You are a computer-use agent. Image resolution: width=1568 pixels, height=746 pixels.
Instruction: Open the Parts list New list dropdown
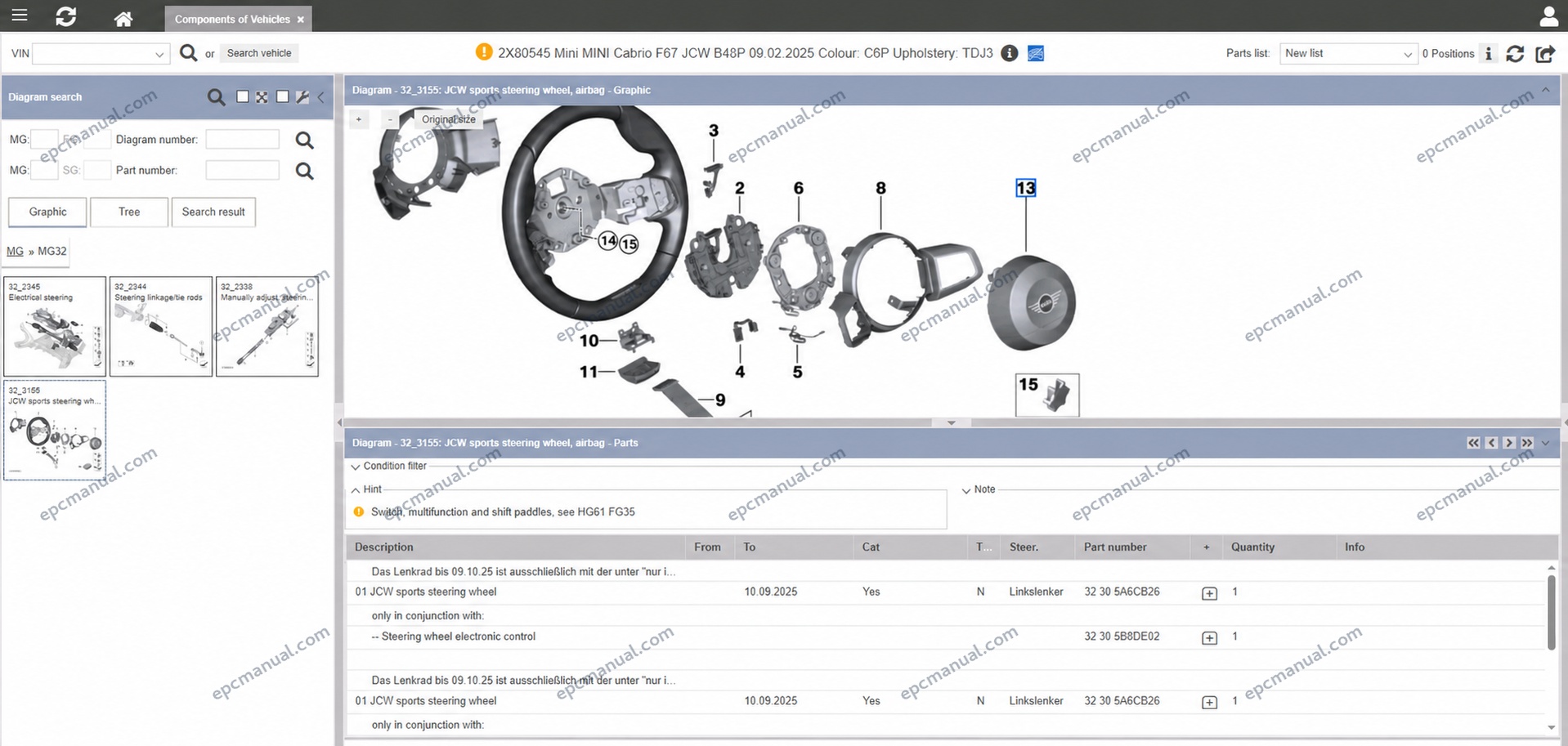click(1347, 54)
